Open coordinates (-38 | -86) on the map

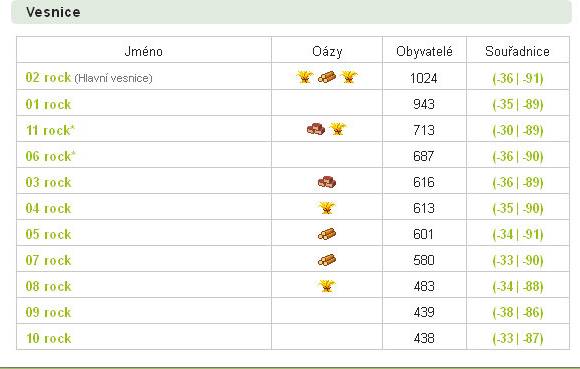click(x=517, y=312)
